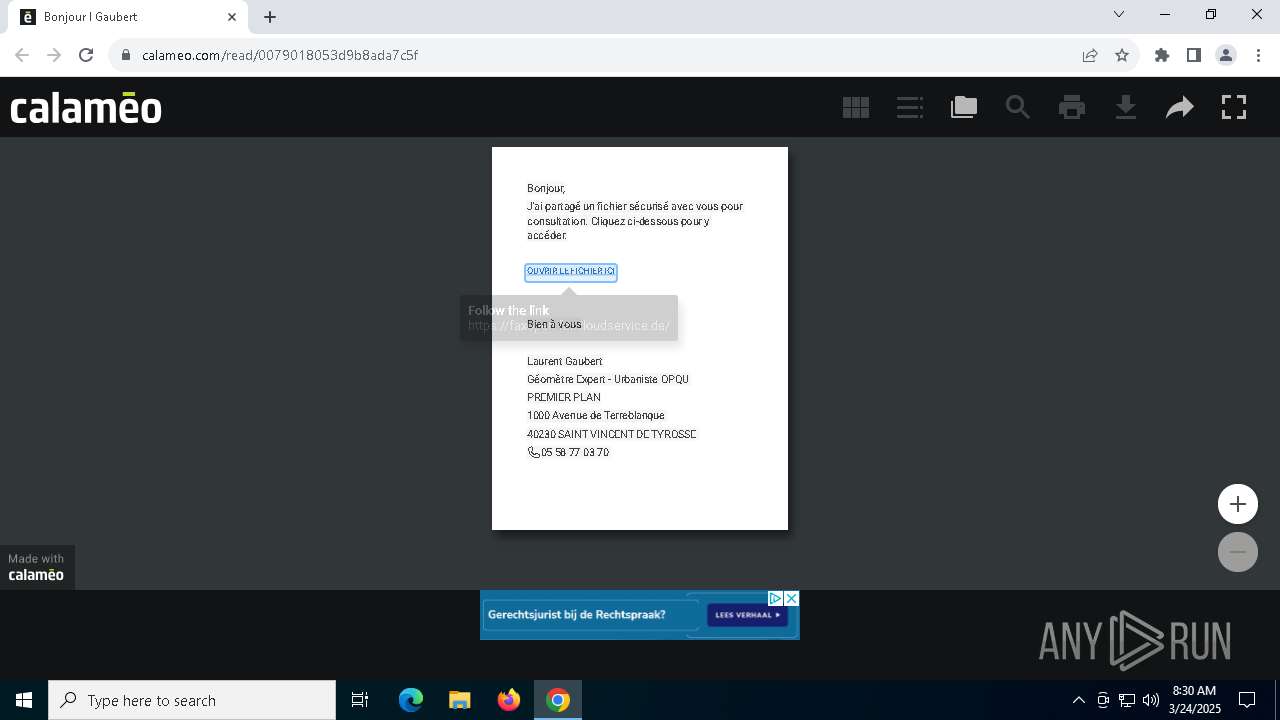Open volume control in system tray

pos(1150,700)
